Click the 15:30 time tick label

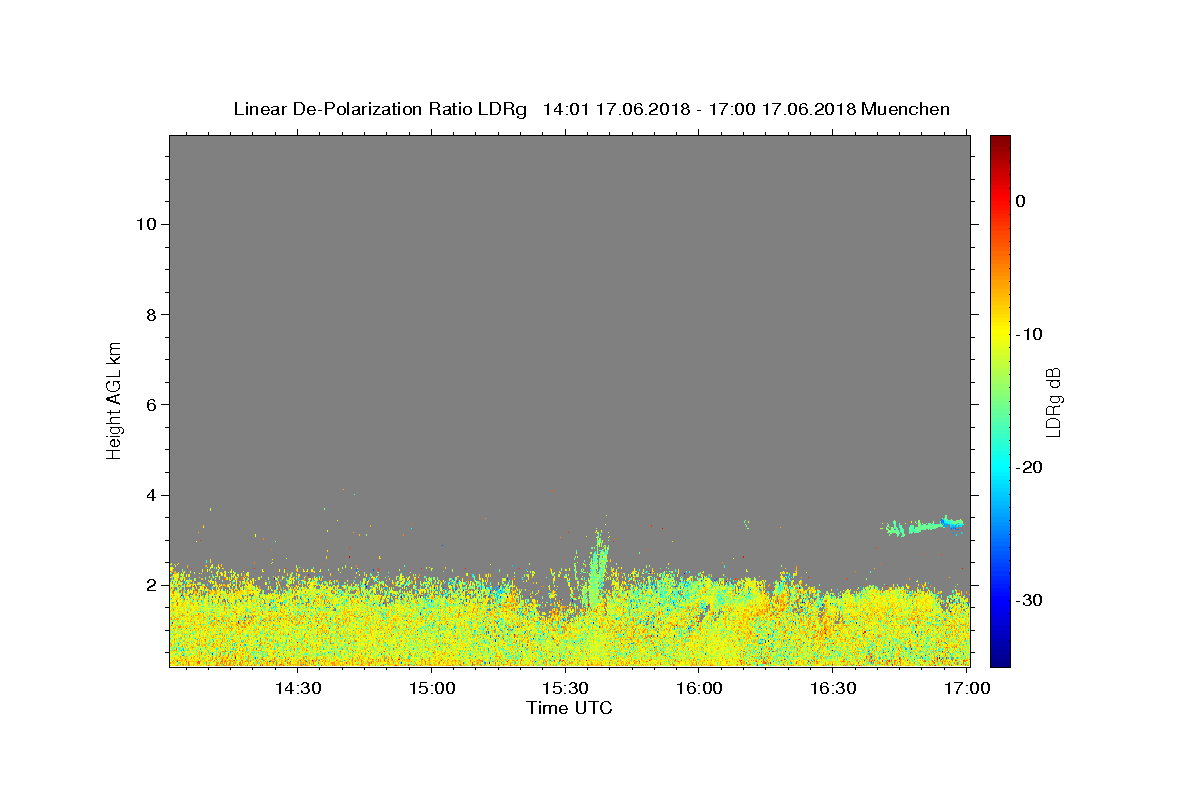[565, 689]
